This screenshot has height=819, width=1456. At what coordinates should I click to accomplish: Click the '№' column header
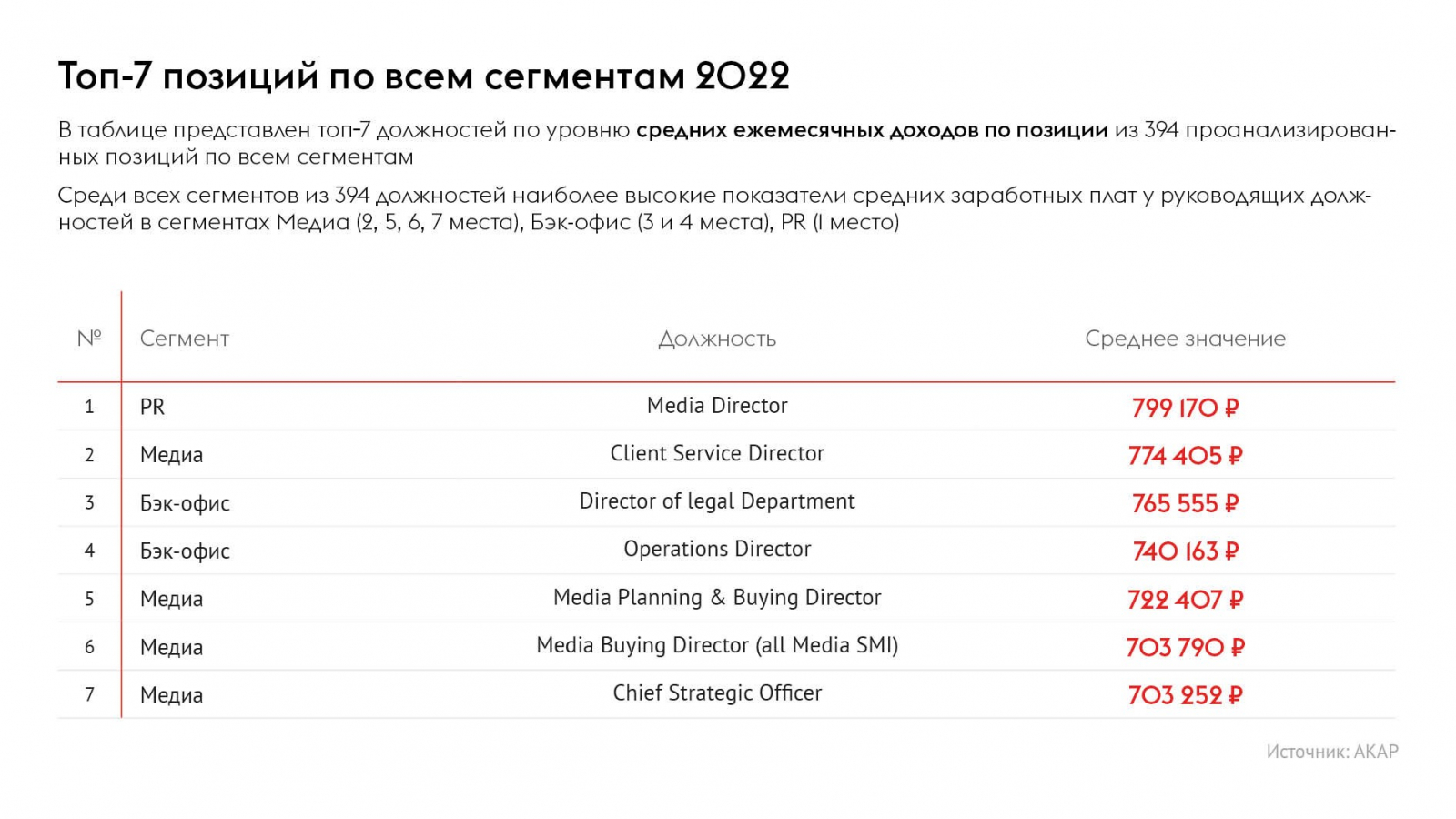coord(89,339)
